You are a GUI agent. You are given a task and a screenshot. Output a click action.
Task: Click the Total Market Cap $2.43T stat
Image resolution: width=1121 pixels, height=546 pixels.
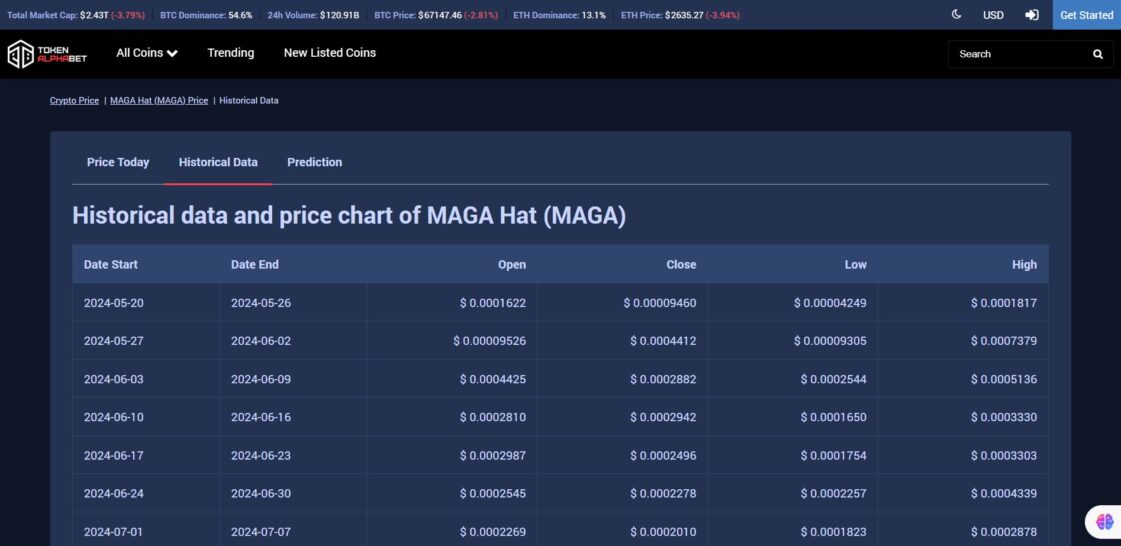[x=75, y=15]
